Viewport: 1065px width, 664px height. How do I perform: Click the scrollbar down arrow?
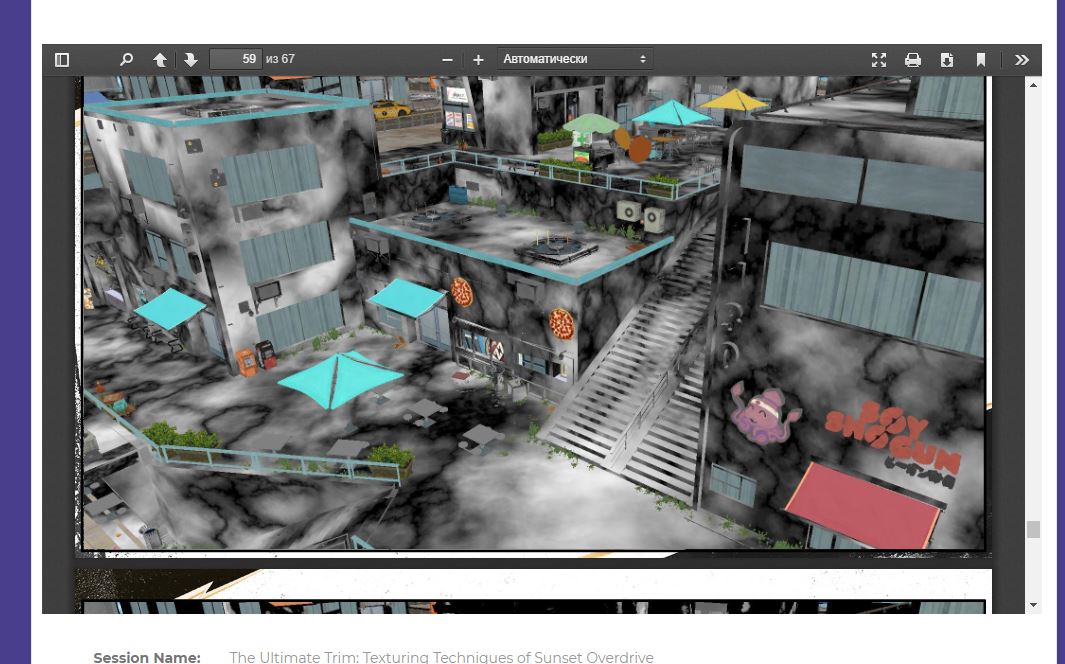tap(1033, 605)
